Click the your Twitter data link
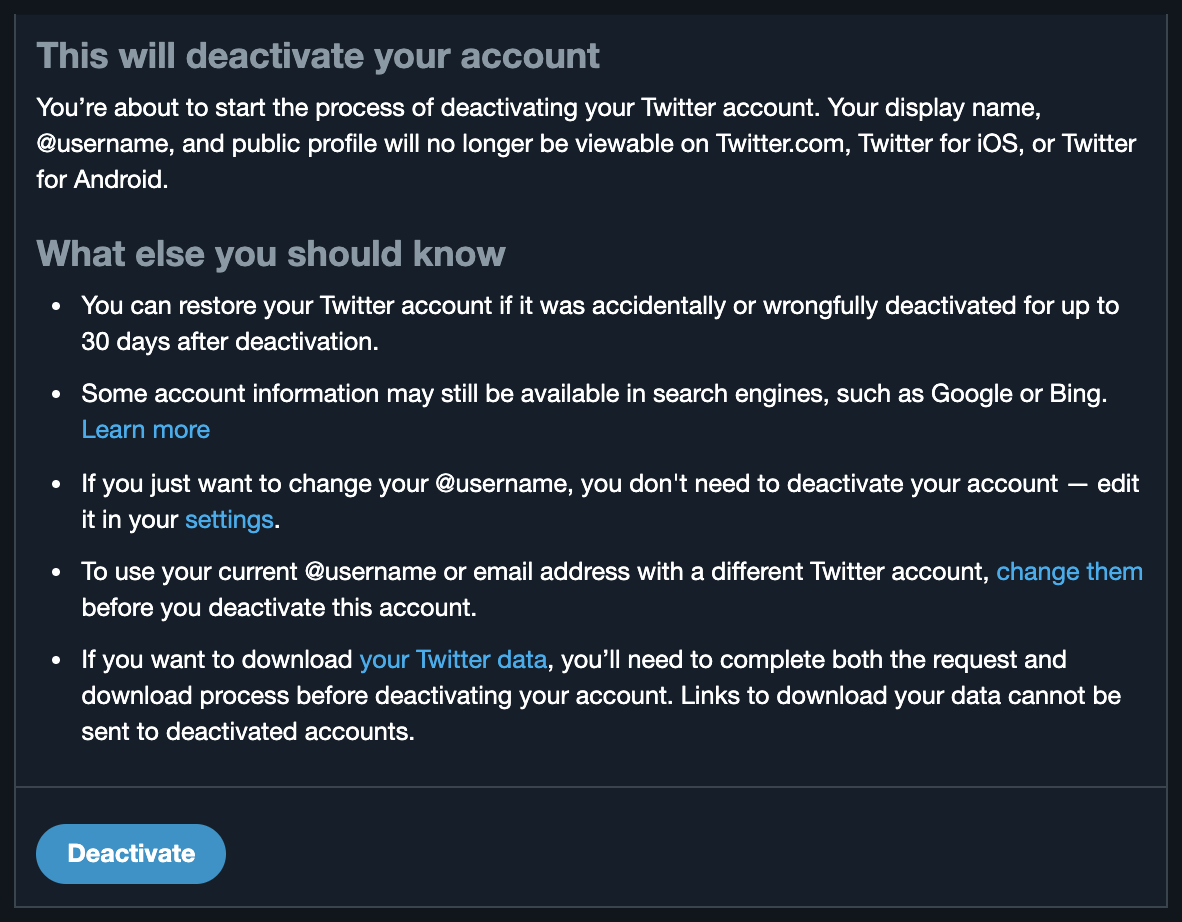1182x922 pixels. [453, 659]
